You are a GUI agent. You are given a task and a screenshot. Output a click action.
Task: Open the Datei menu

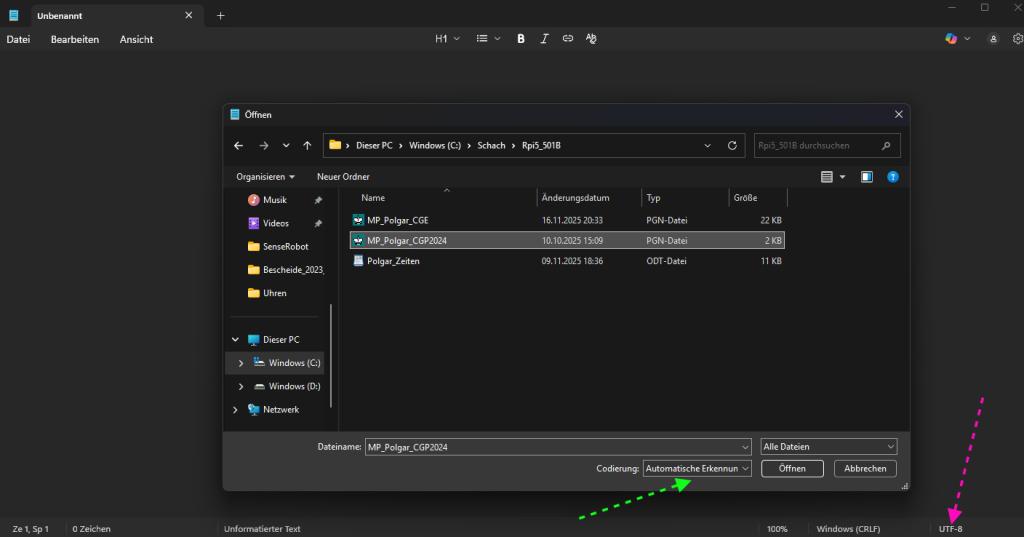(18, 39)
